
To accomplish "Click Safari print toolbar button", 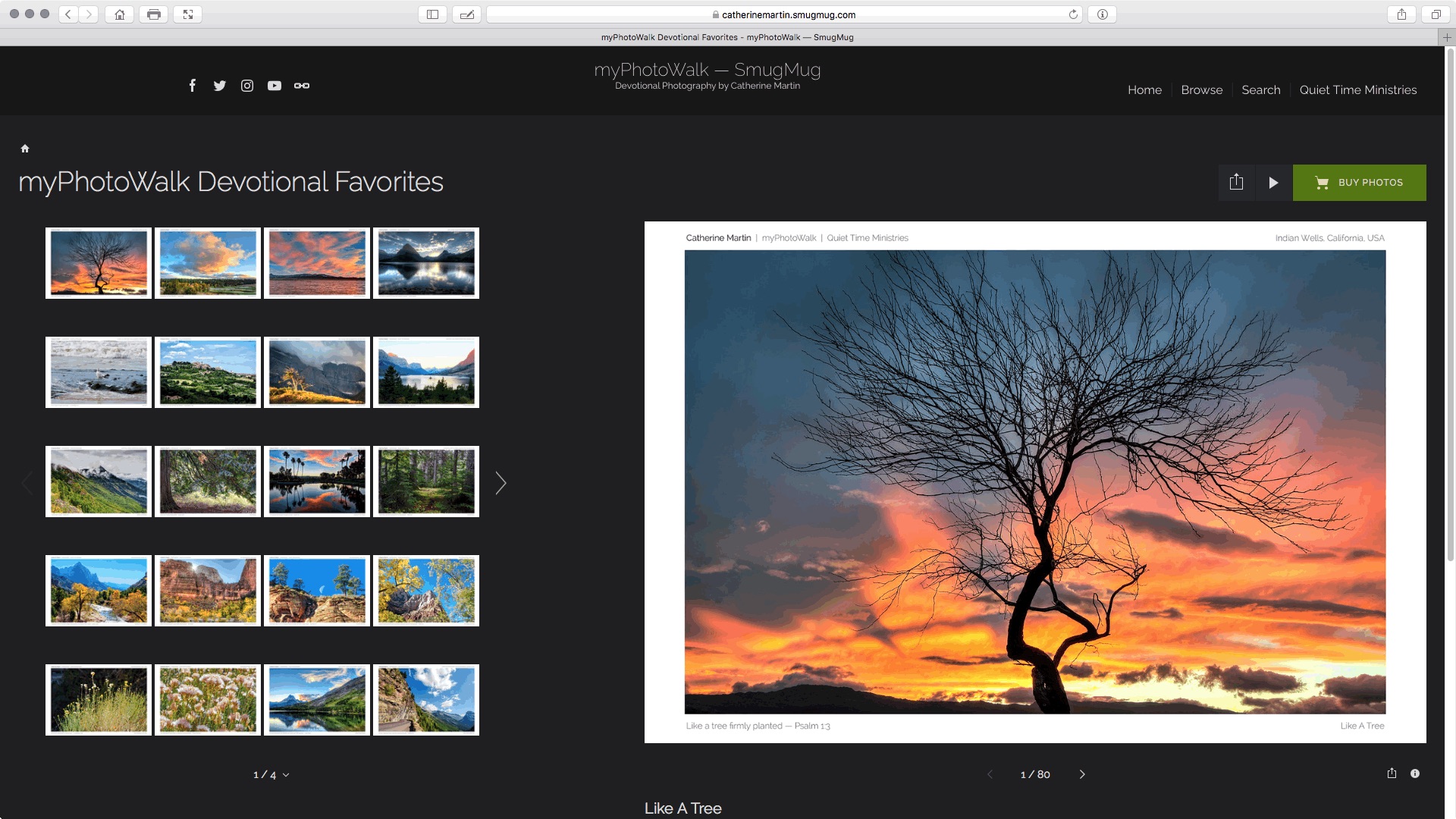I will (154, 14).
